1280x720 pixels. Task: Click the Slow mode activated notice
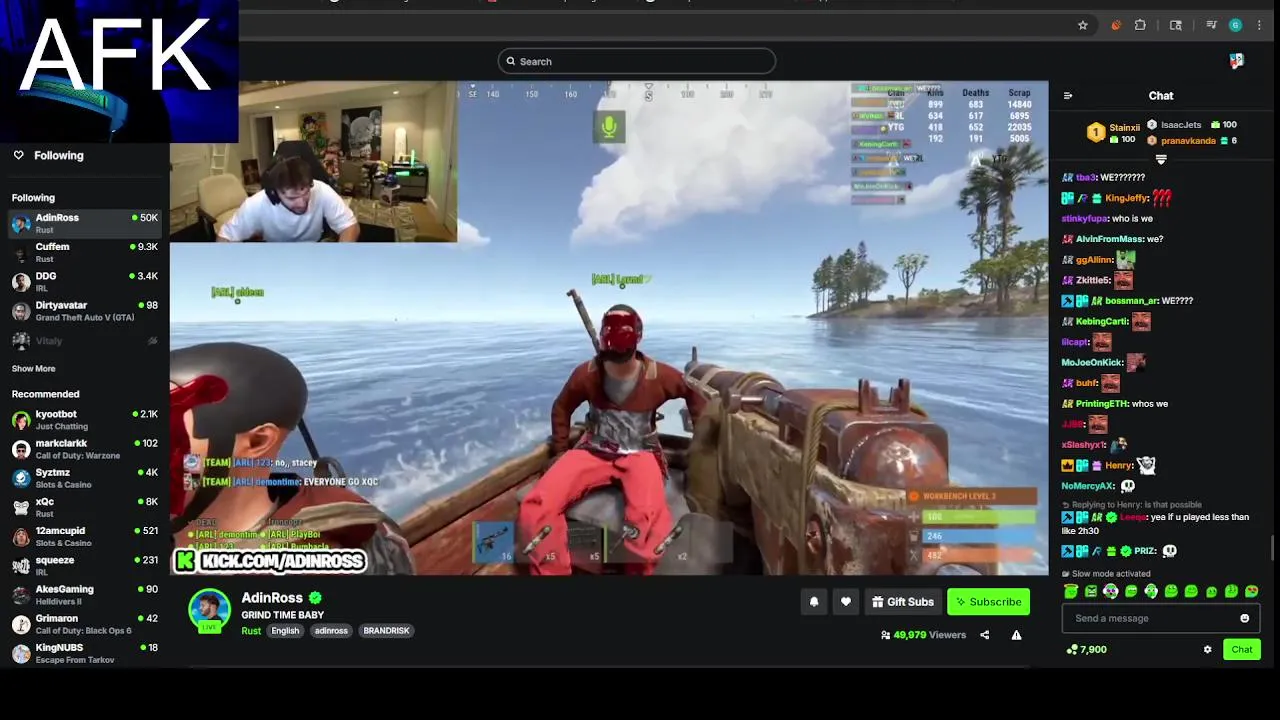click(1106, 574)
